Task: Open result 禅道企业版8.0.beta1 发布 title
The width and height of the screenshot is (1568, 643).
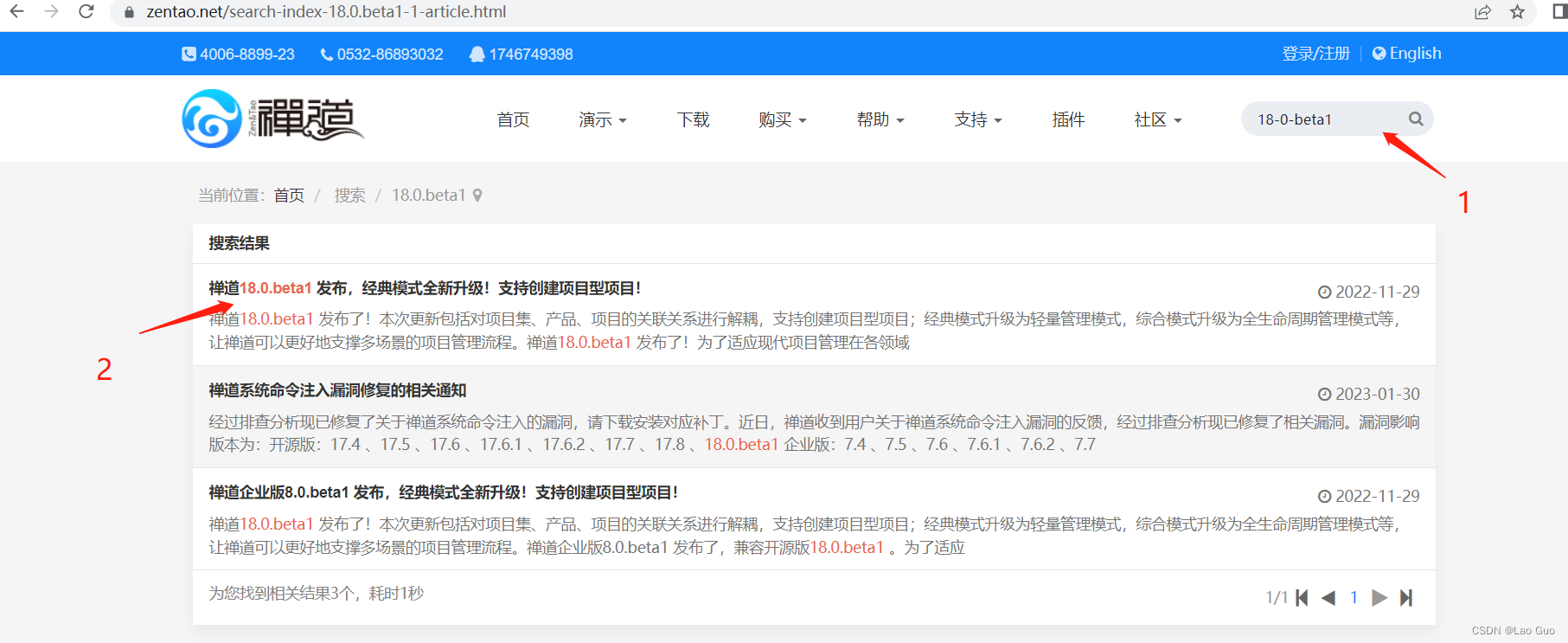Action: (x=443, y=492)
